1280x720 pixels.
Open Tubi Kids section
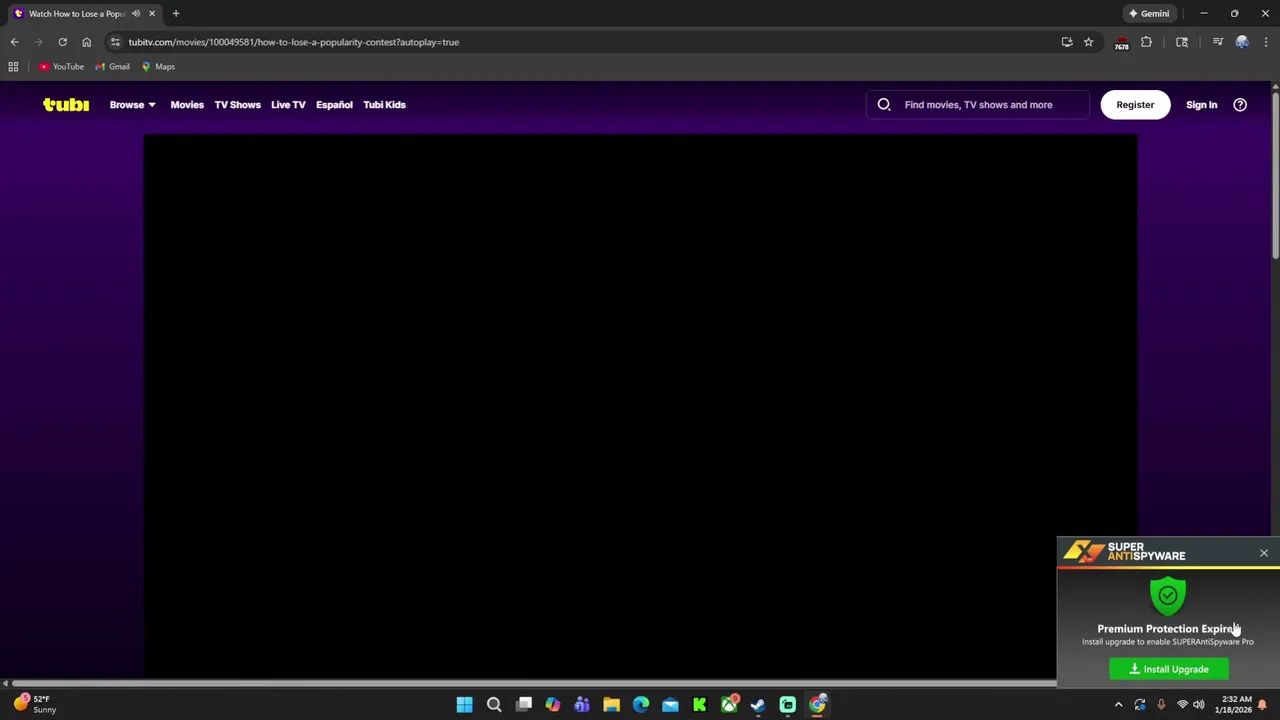click(x=384, y=104)
